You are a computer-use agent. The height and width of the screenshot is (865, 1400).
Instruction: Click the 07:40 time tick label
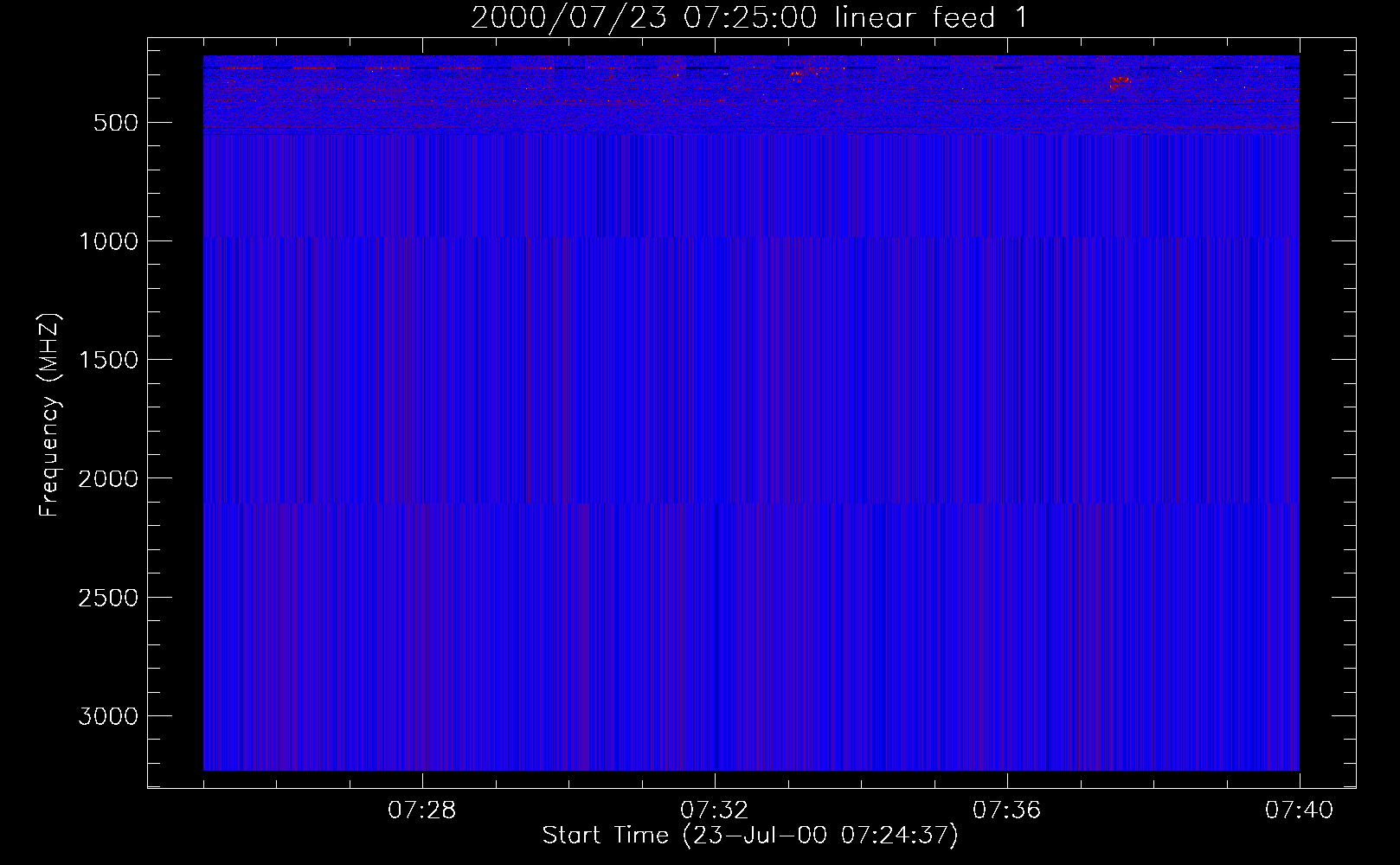(1300, 811)
